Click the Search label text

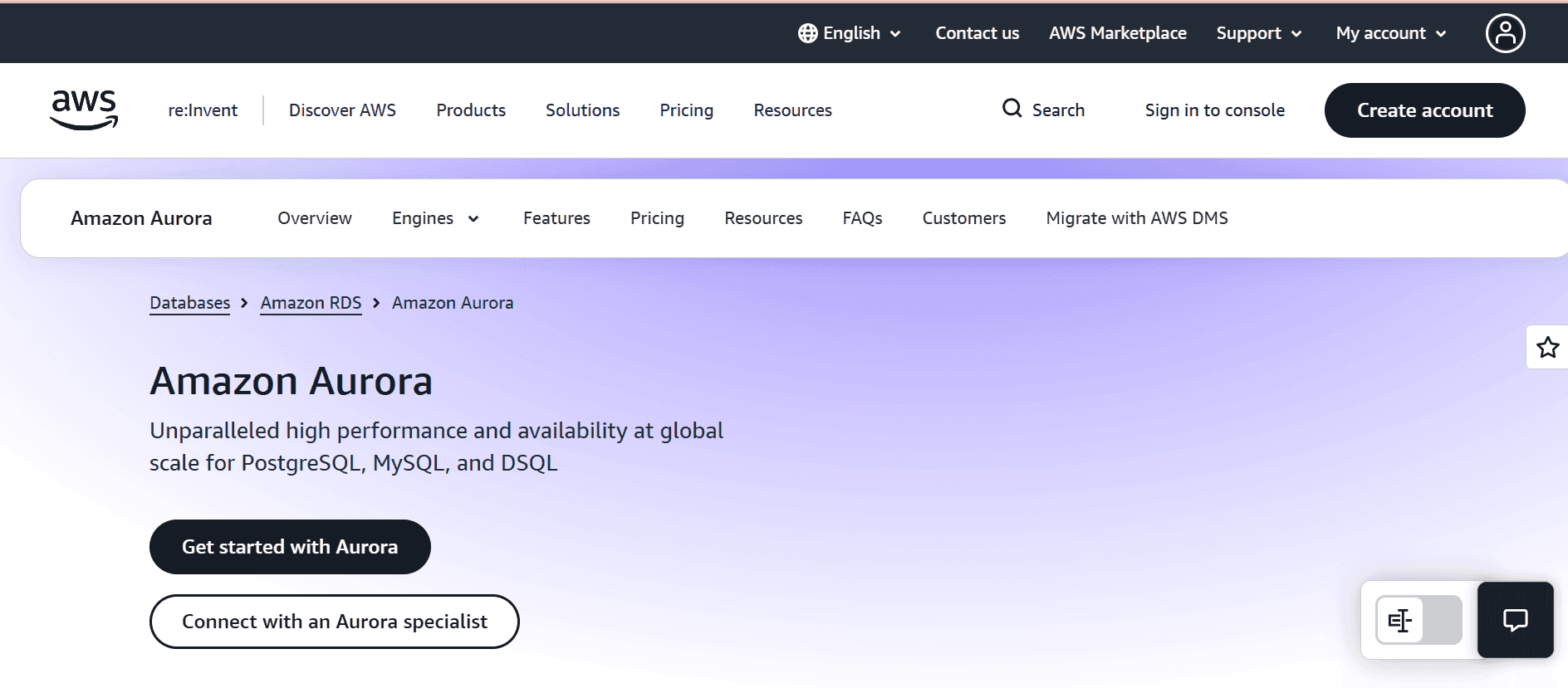pos(1058,110)
